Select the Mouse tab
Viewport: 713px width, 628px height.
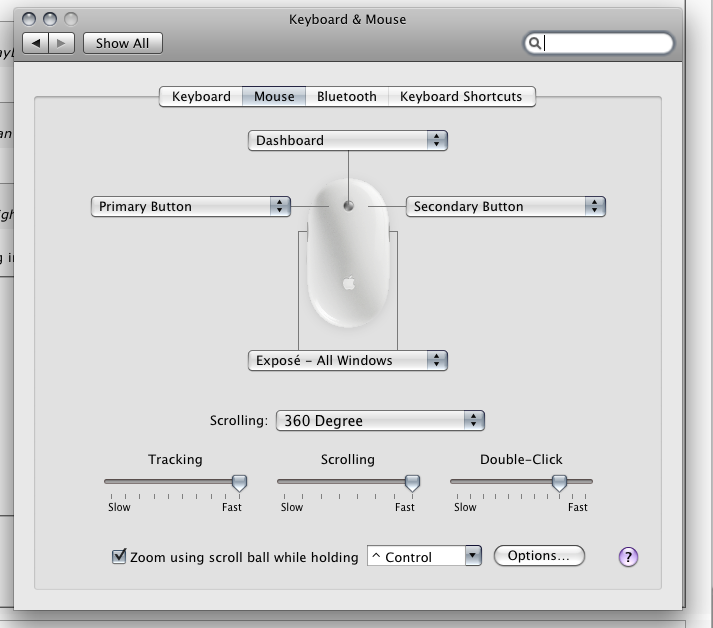(x=274, y=96)
